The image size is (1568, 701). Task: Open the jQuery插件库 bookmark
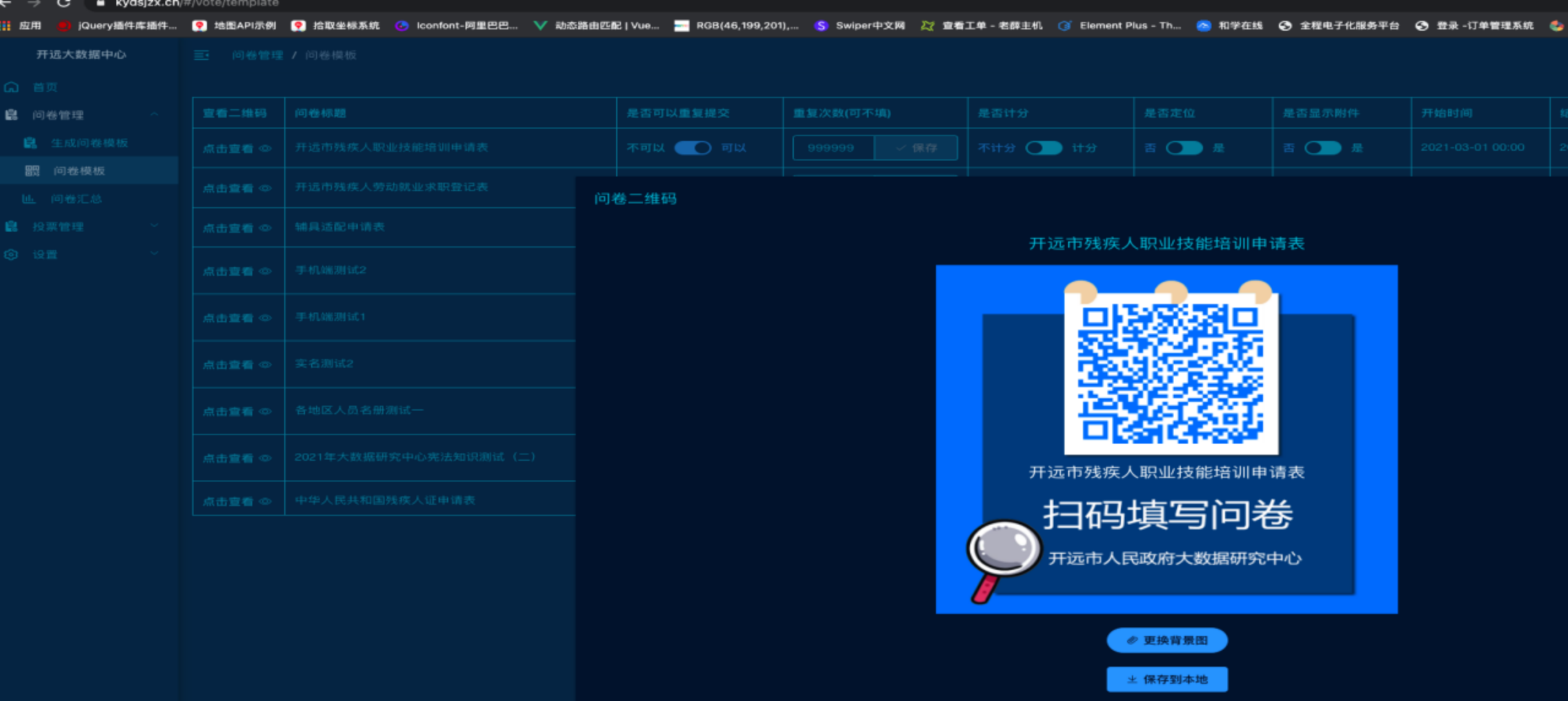click(x=116, y=26)
